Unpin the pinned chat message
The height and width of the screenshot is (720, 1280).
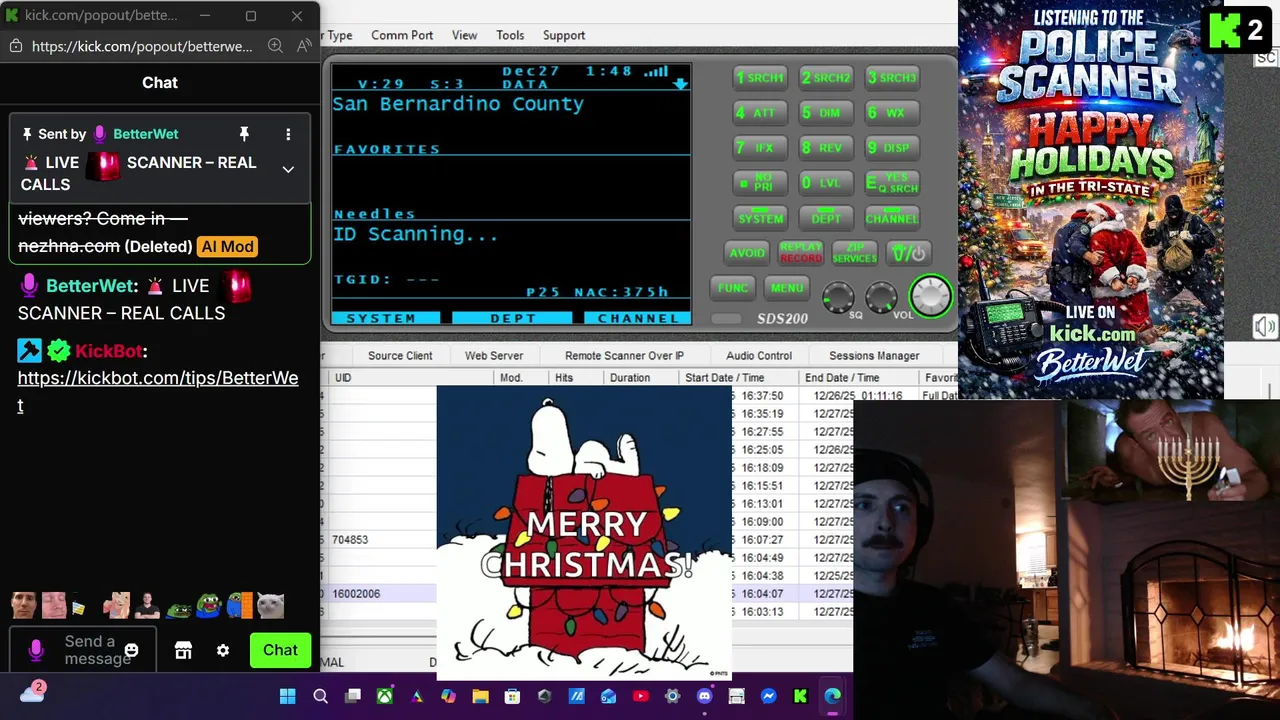[x=243, y=134]
